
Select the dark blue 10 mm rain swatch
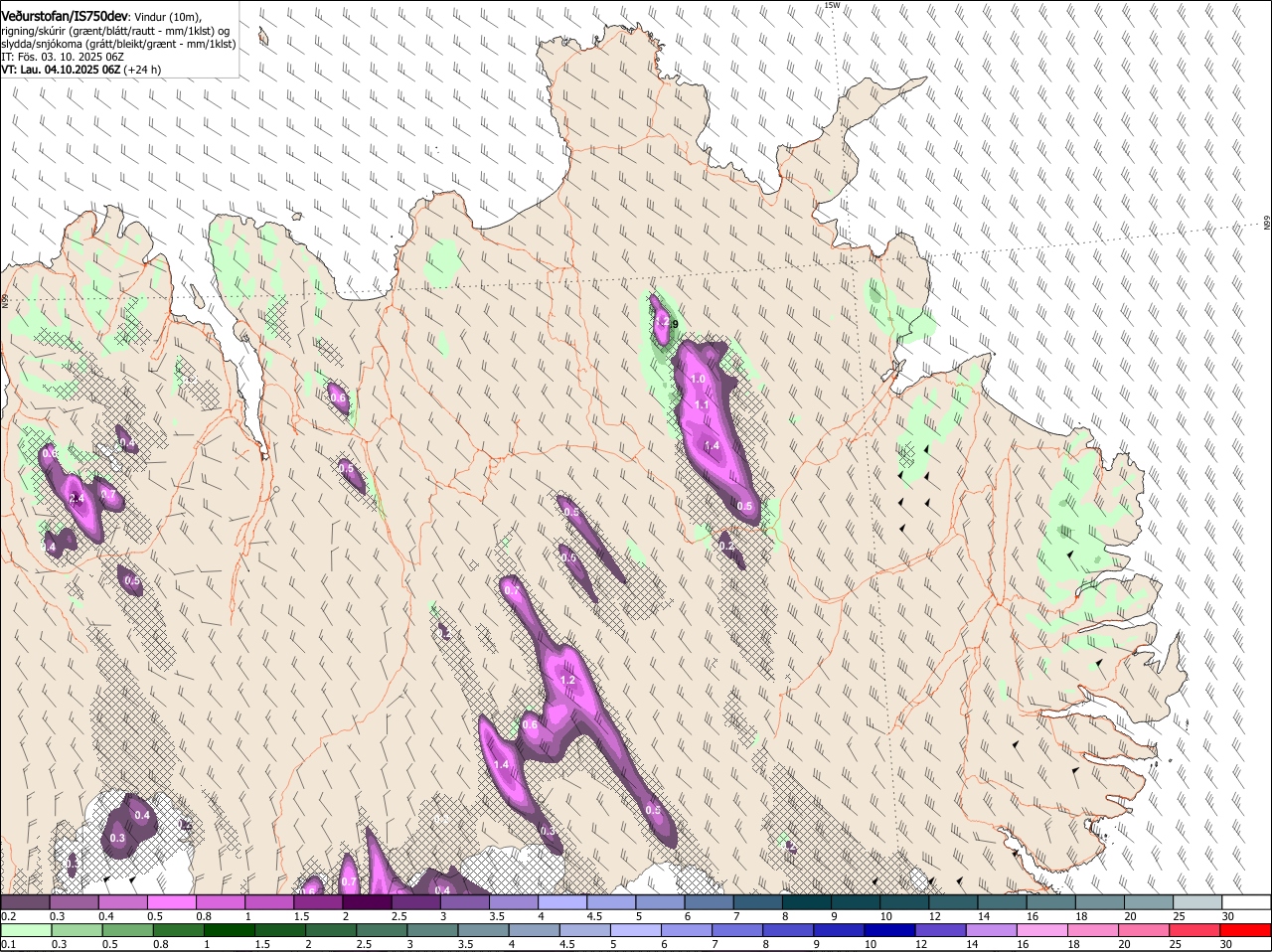[x=889, y=931]
